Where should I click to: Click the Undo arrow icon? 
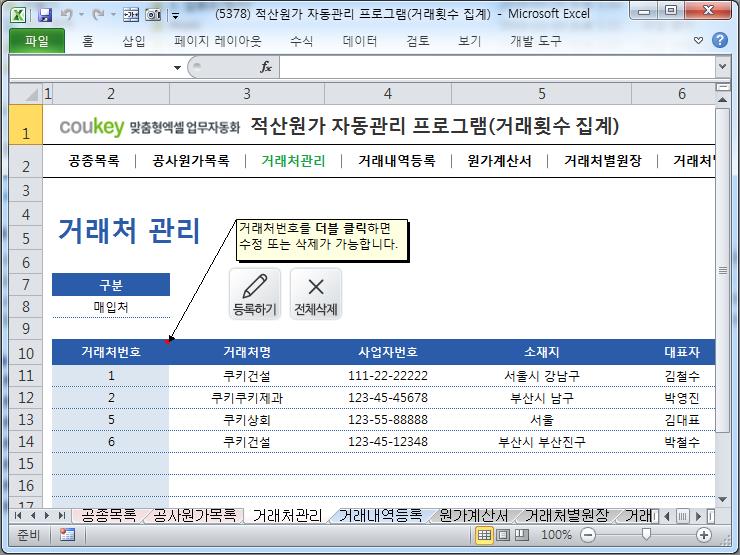click(67, 14)
